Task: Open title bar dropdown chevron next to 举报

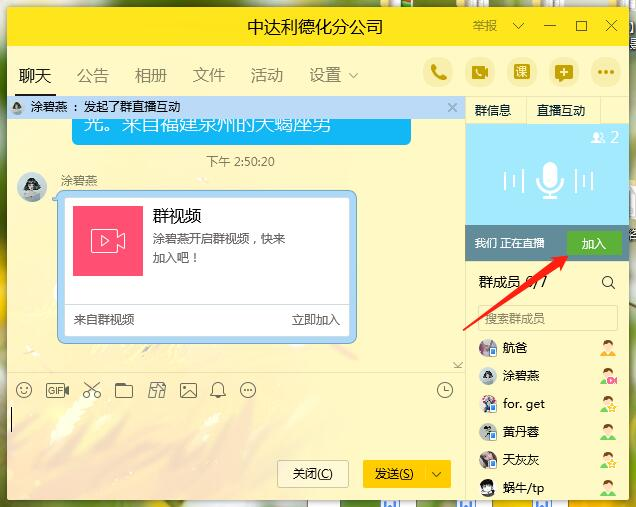Action: [518, 26]
